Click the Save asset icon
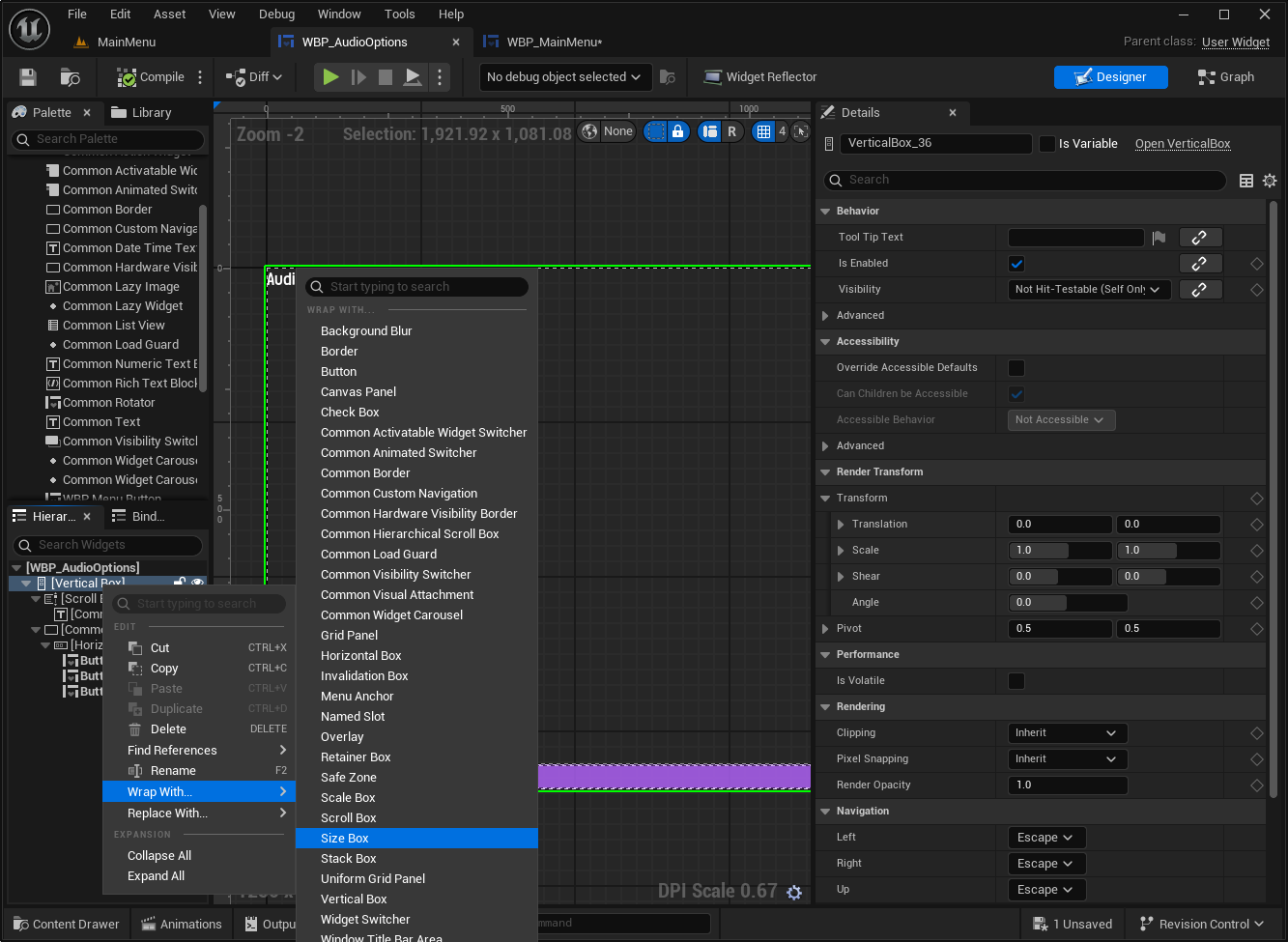The image size is (1288, 942). pyautogui.click(x=28, y=77)
